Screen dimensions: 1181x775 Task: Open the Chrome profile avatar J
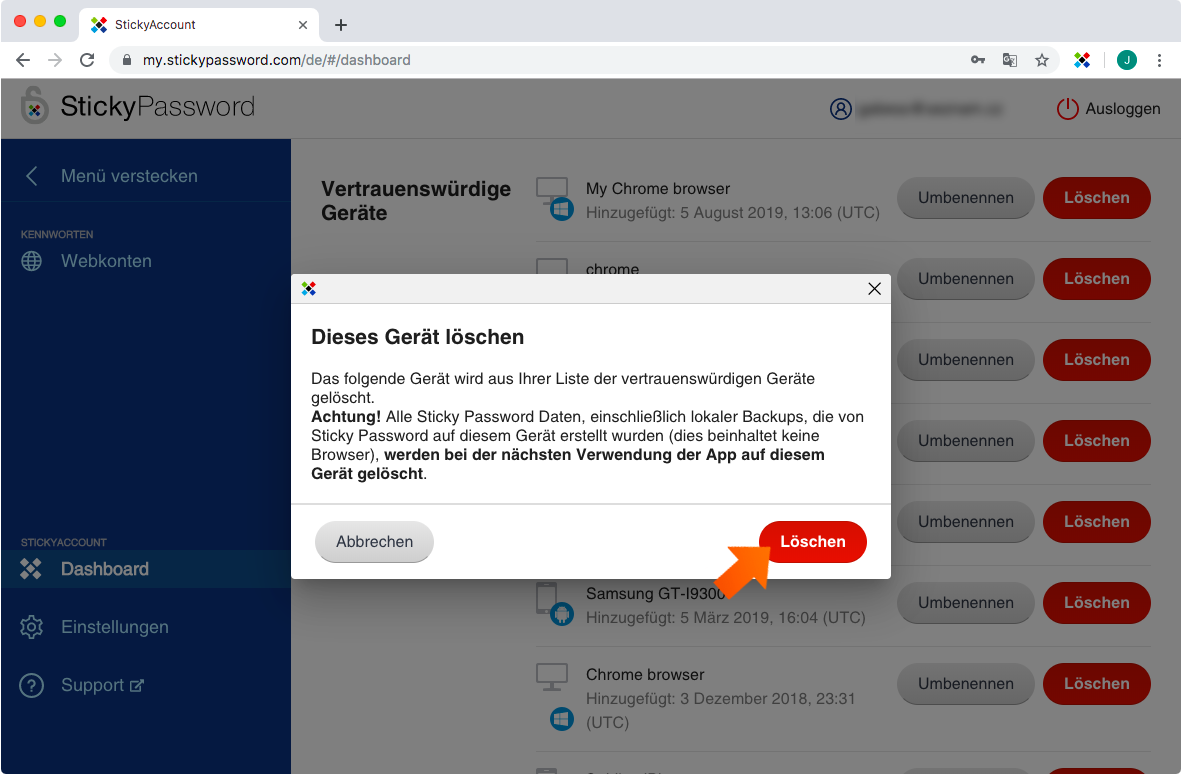[x=1127, y=59]
